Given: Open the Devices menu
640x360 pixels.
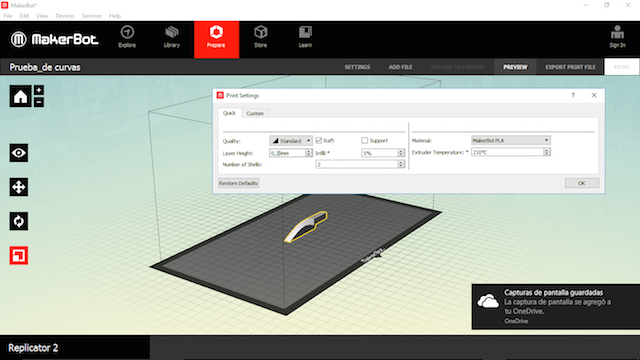Looking at the screenshot, I should click(x=65, y=16).
